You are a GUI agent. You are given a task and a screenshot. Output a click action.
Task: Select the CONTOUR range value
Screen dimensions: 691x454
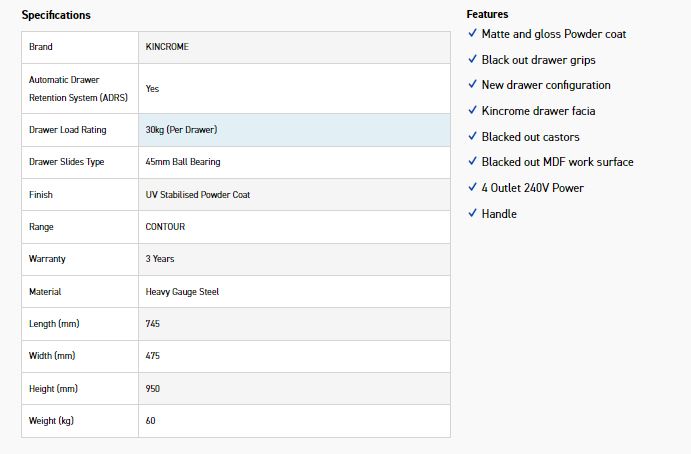(x=165, y=227)
